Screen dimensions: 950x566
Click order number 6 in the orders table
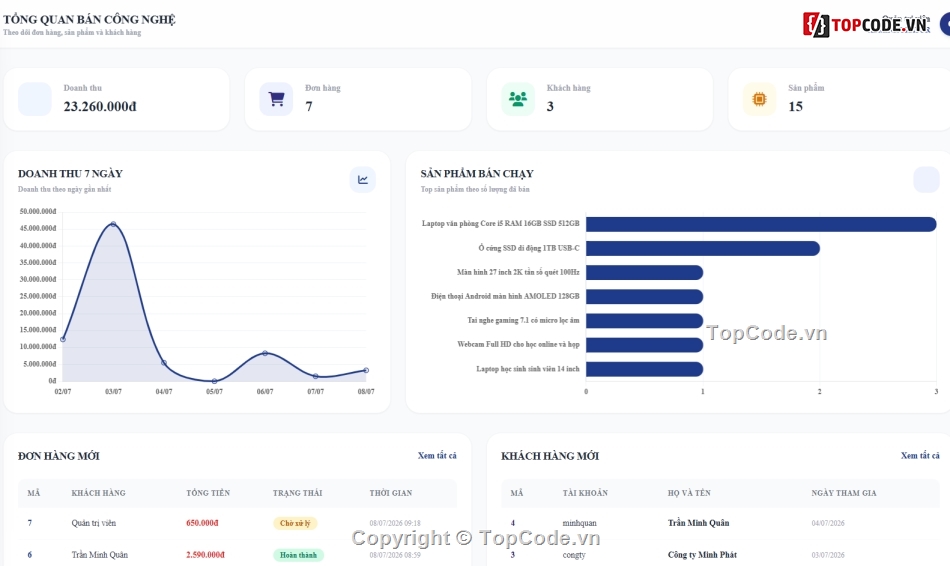pos(30,554)
